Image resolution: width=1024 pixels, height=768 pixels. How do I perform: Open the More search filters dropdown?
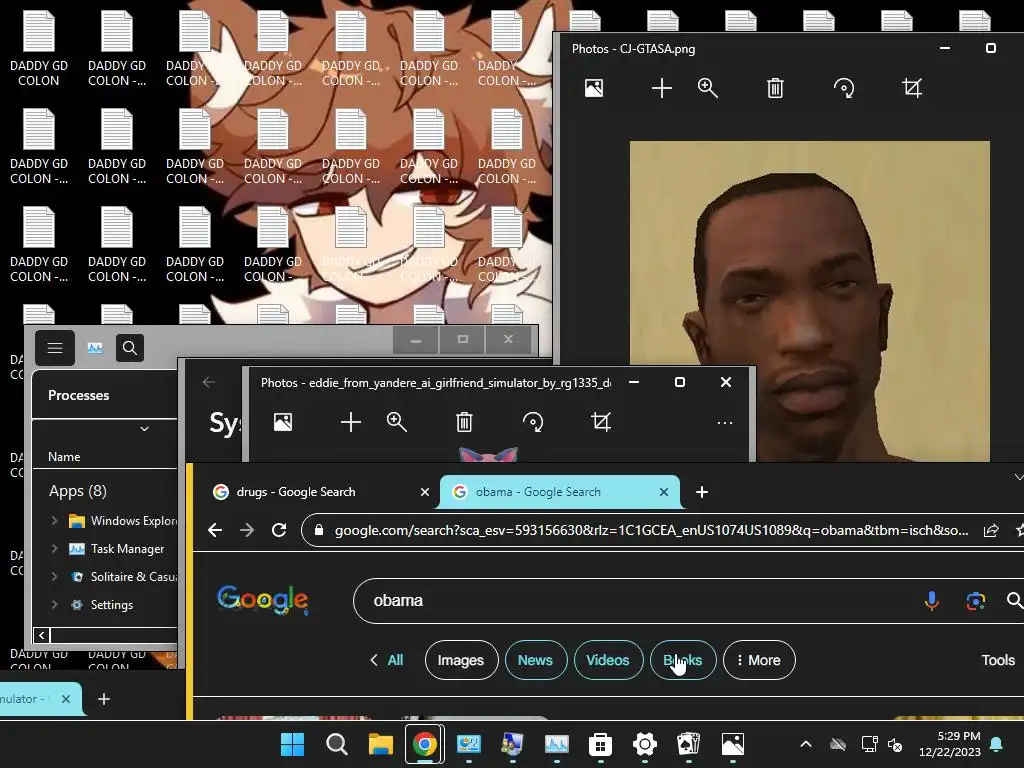pyautogui.click(x=759, y=660)
